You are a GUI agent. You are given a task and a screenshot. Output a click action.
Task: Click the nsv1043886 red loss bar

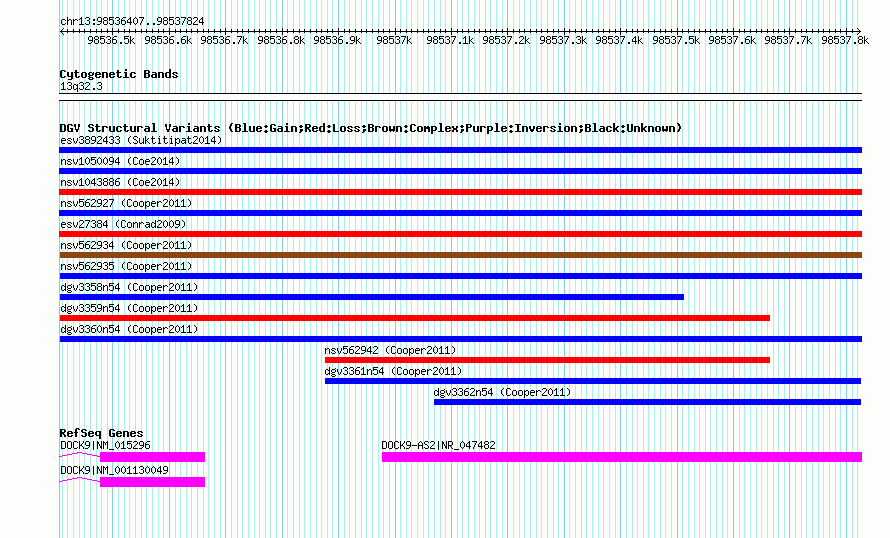[460, 192]
